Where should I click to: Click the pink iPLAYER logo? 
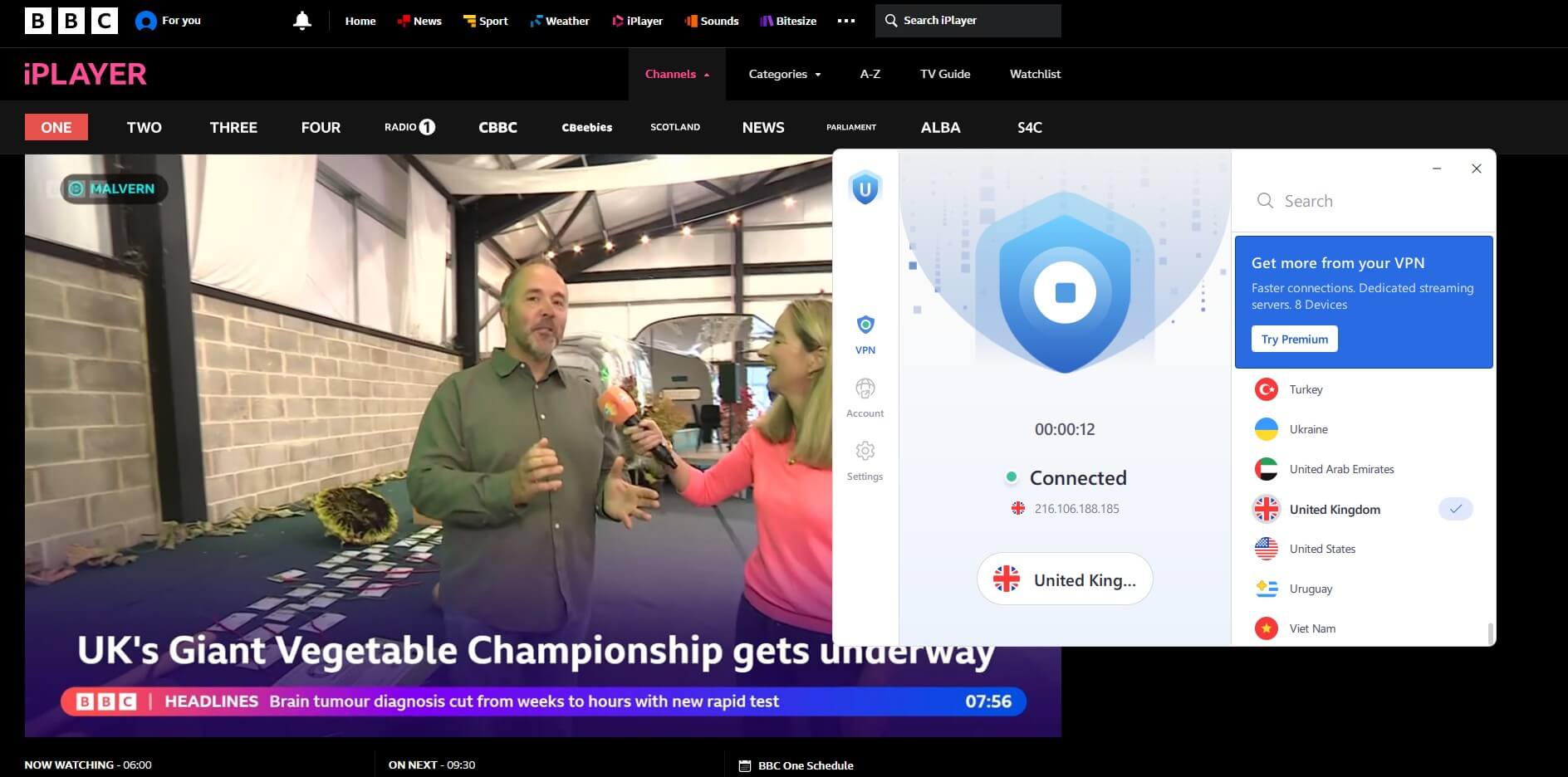tap(85, 74)
